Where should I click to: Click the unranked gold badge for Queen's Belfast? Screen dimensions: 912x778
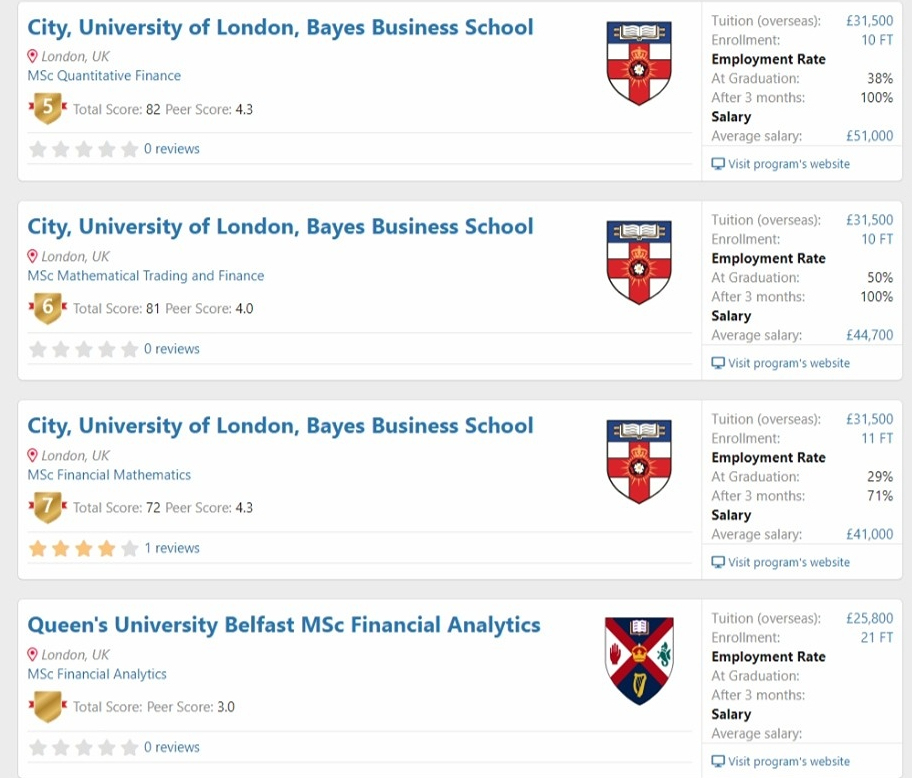click(x=48, y=706)
